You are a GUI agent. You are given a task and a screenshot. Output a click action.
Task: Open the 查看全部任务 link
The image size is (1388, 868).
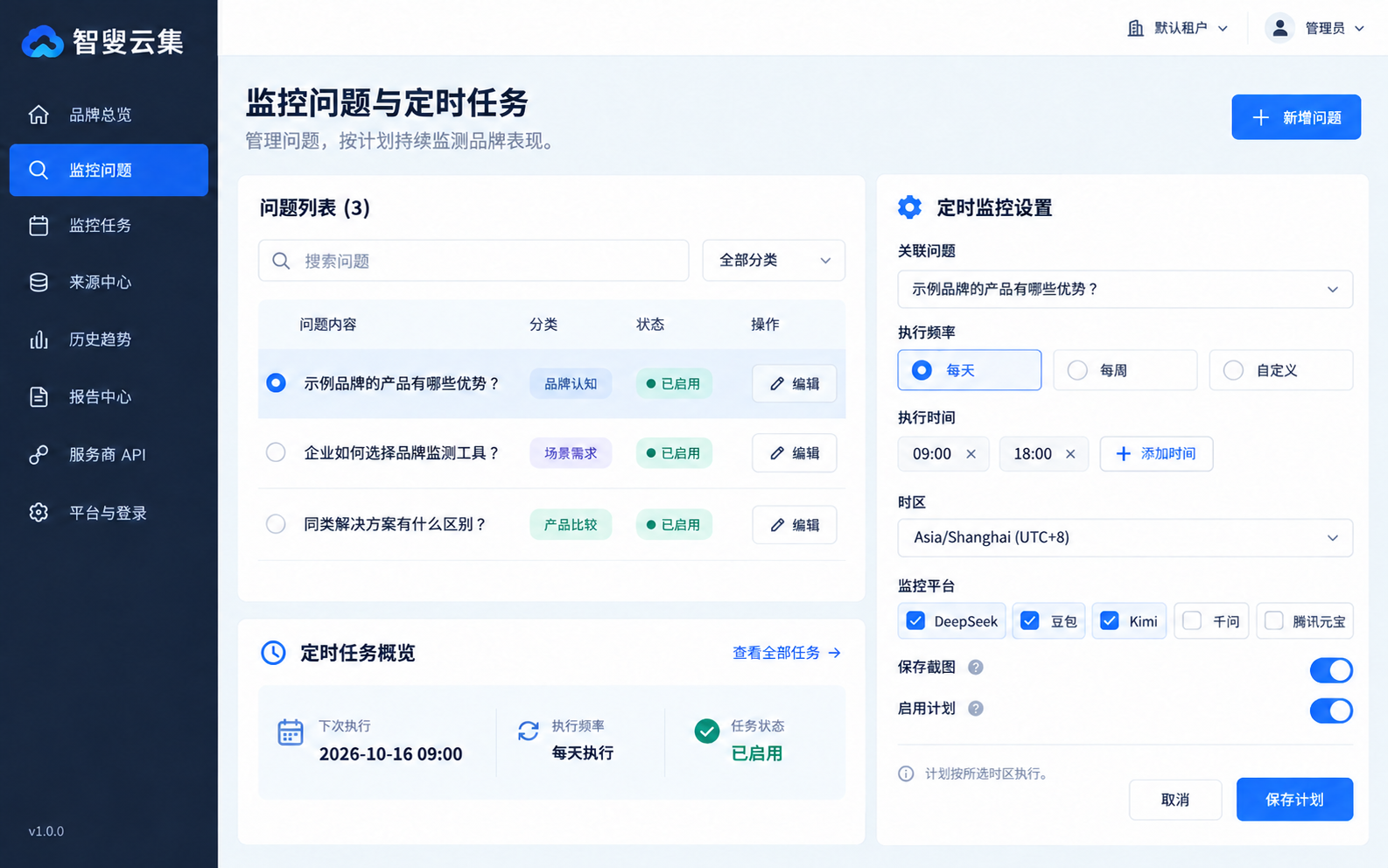[x=787, y=653]
